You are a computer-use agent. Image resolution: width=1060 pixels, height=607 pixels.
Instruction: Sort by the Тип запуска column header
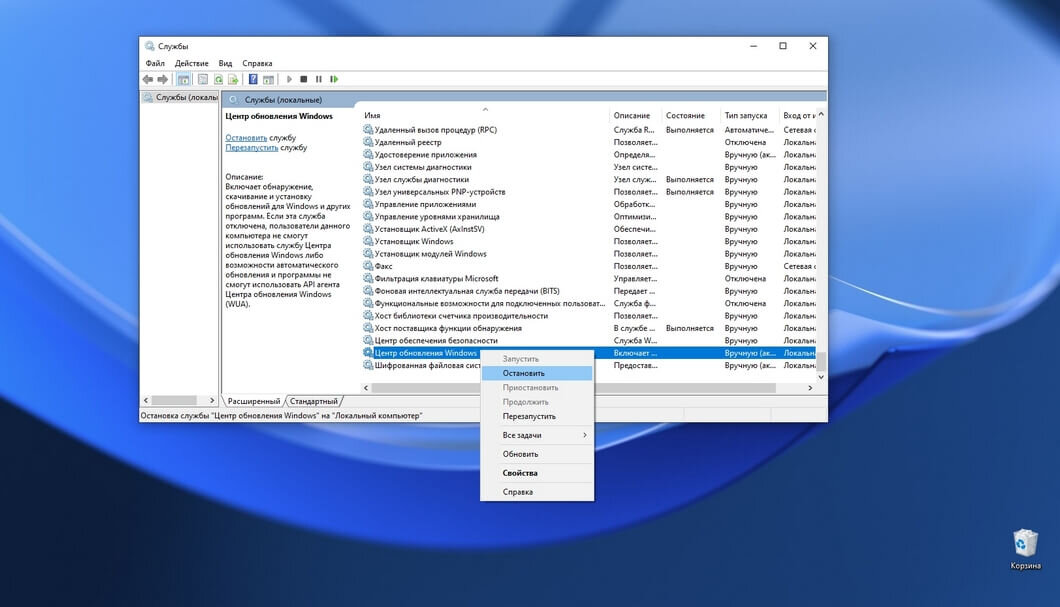pos(750,116)
